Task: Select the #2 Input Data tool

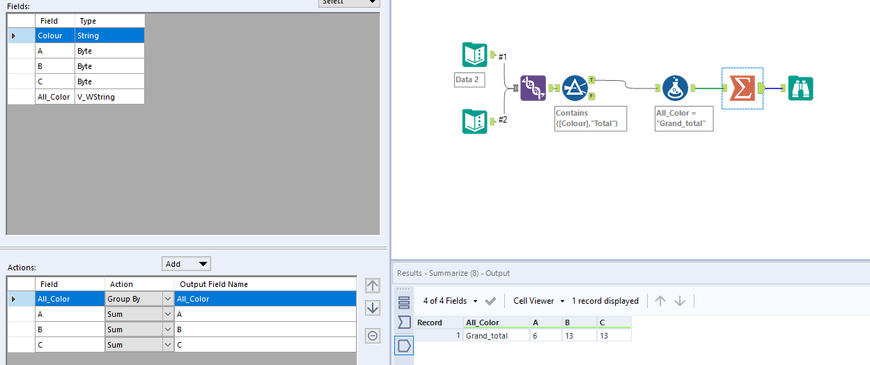Action: click(474, 121)
